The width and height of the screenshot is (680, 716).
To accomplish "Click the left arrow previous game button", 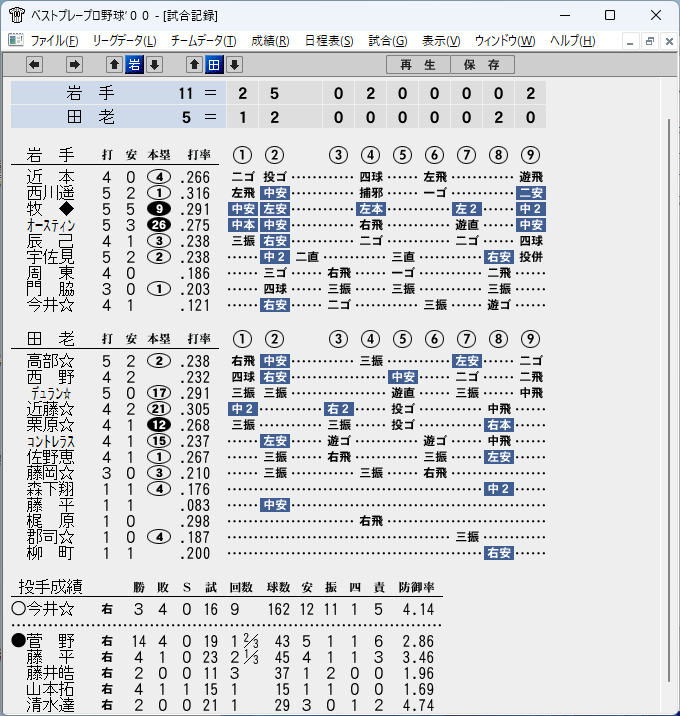I will (34, 64).
